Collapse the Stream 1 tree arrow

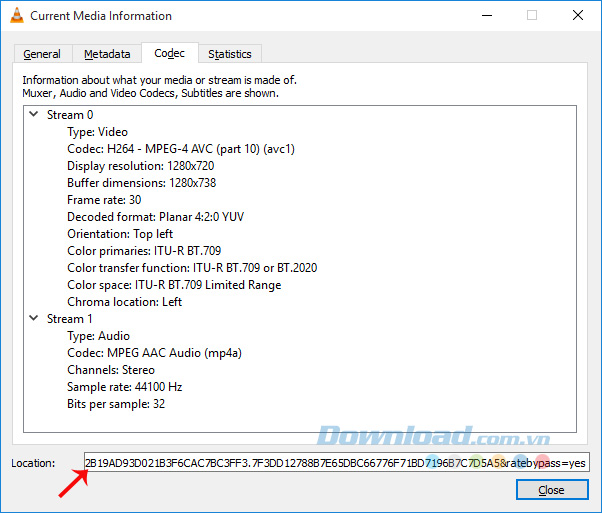click(35, 319)
